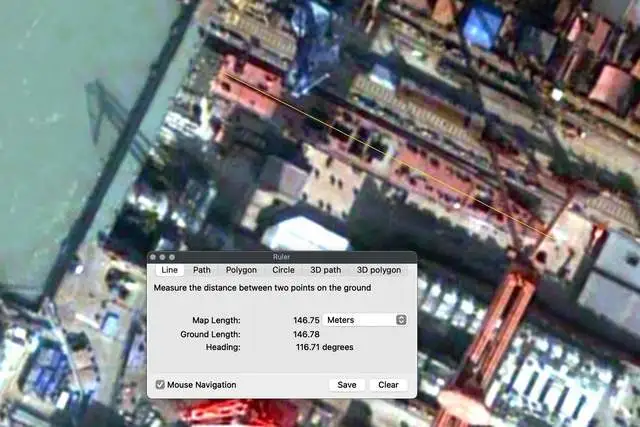Open the 3D polygon tab
The image size is (640, 427).
tap(379, 270)
